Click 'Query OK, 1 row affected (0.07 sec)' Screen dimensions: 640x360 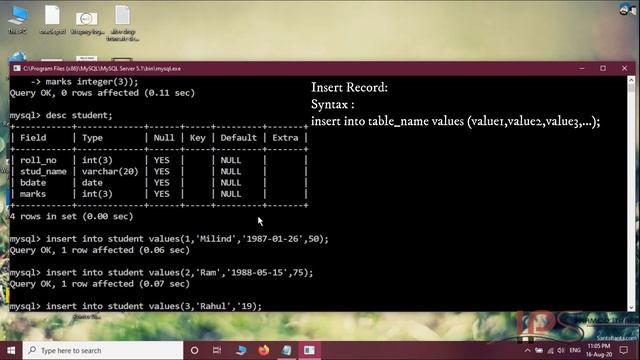pyautogui.click(x=100, y=284)
